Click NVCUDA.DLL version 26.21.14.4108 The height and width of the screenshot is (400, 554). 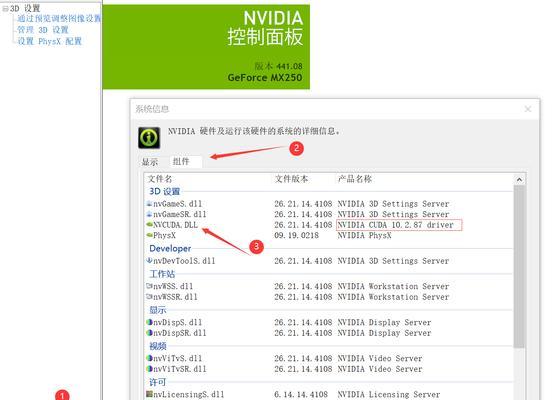(303, 225)
